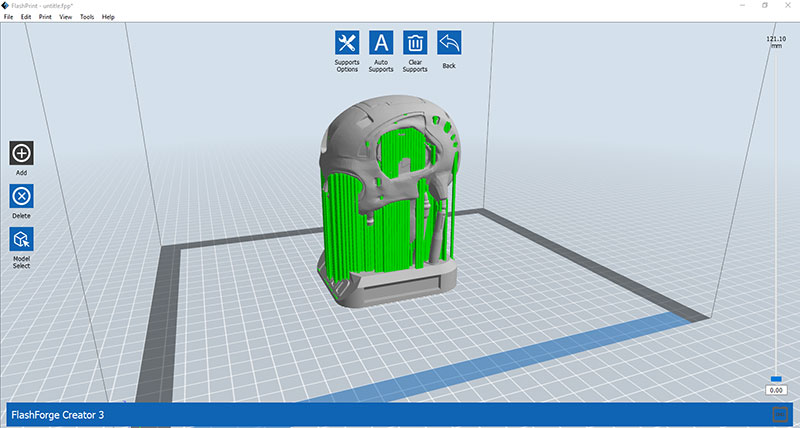Open the Print menu
This screenshot has width=800, height=428.
pos(45,17)
